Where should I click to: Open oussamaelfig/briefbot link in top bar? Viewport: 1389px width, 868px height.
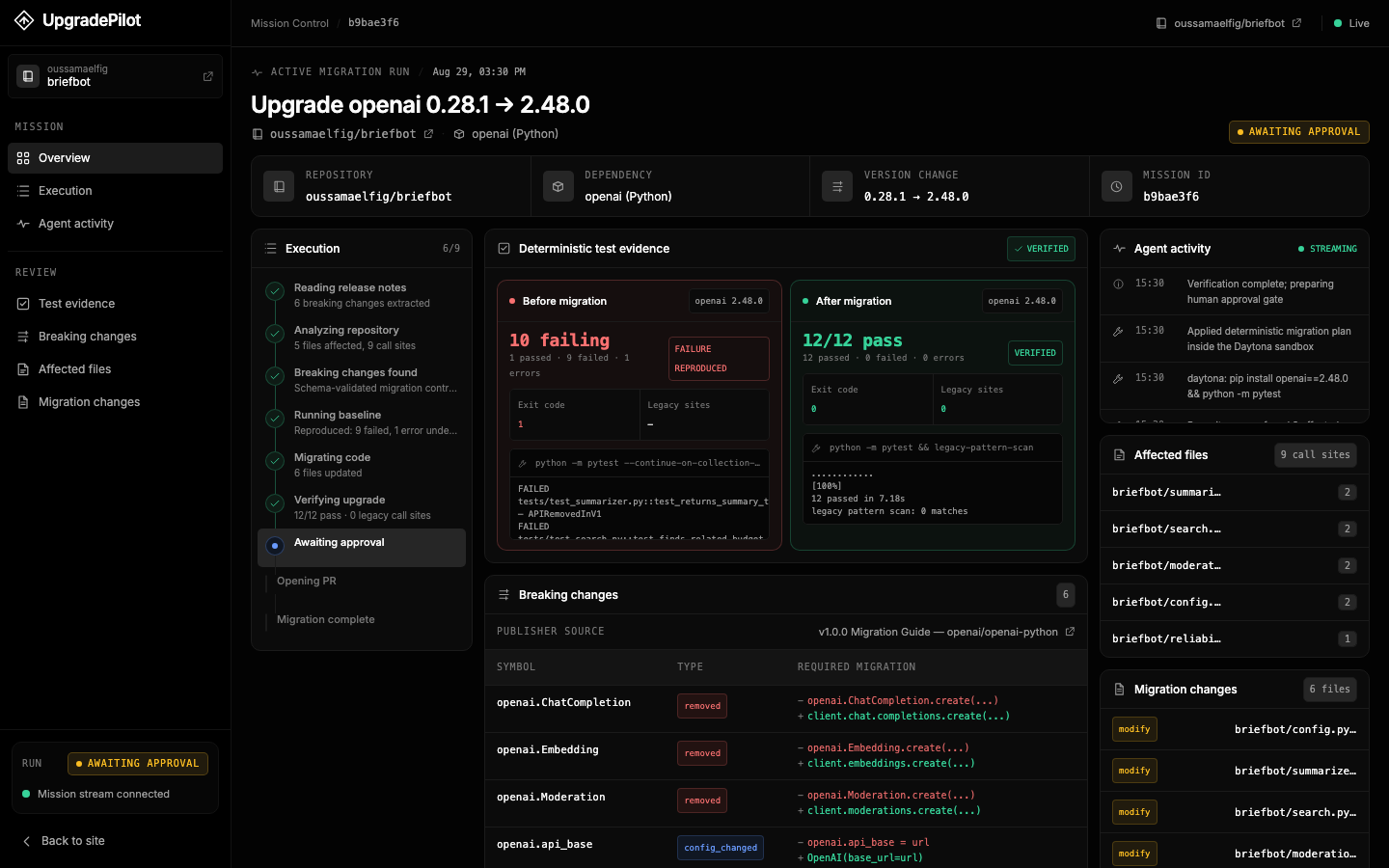[x=1229, y=23]
